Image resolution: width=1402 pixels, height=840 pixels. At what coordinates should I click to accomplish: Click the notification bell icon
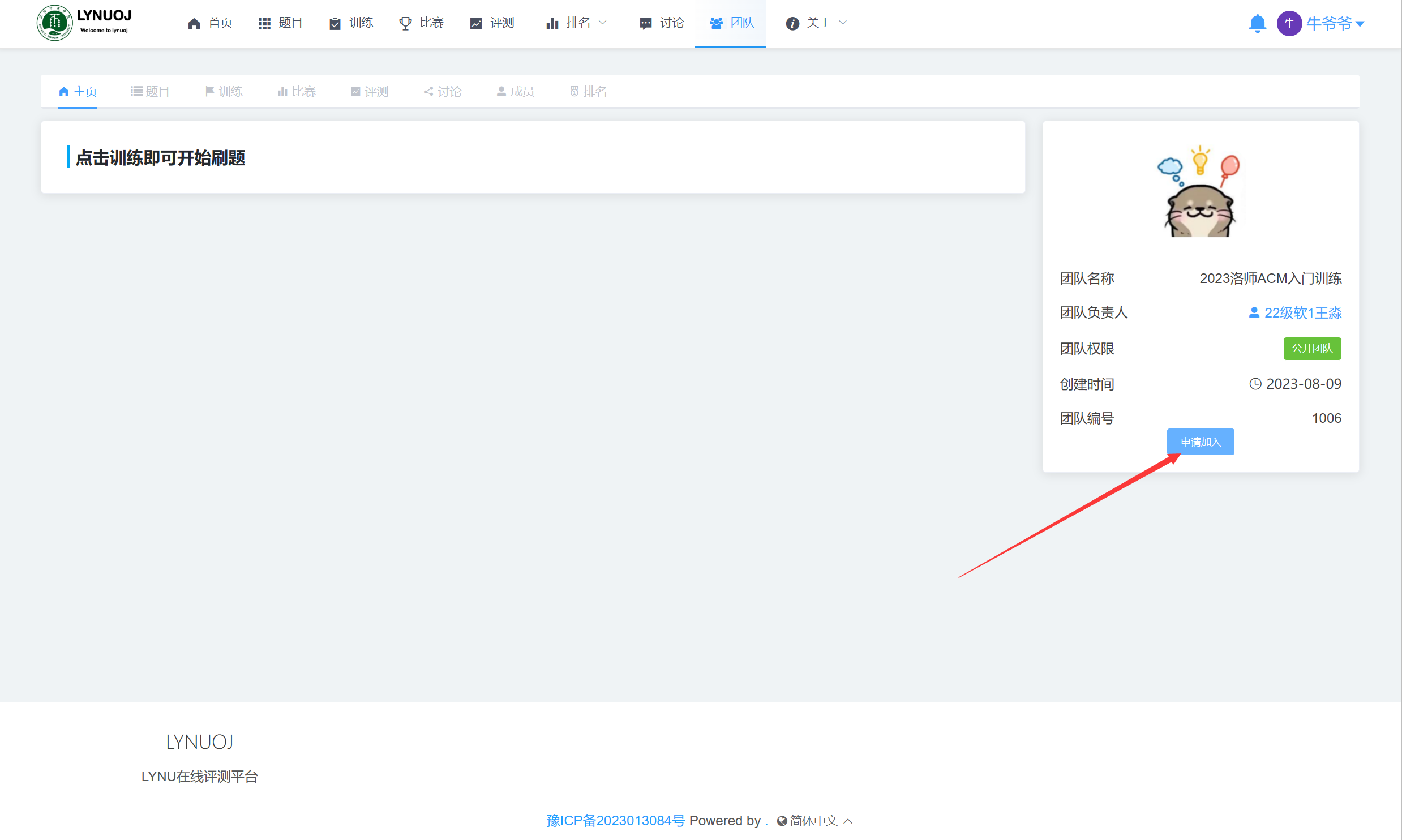[x=1257, y=23]
